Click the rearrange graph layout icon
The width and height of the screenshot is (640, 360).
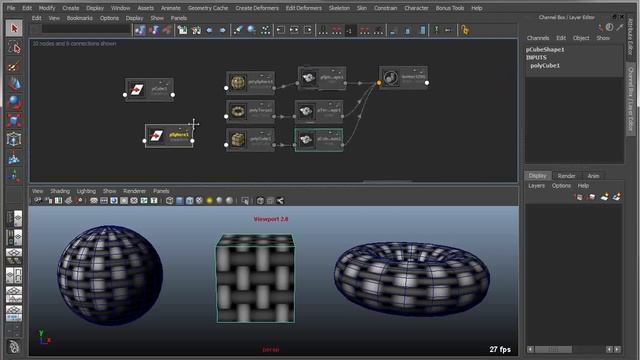266,30
